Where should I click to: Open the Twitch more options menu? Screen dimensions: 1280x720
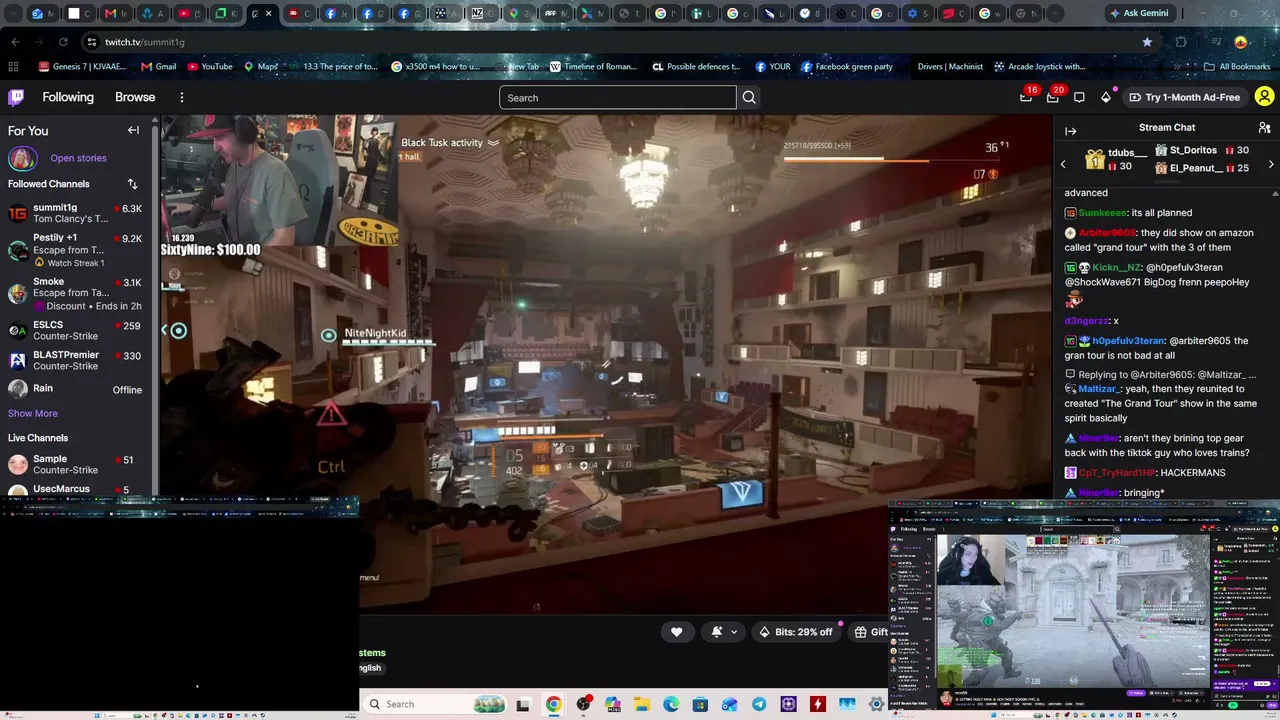coord(182,97)
